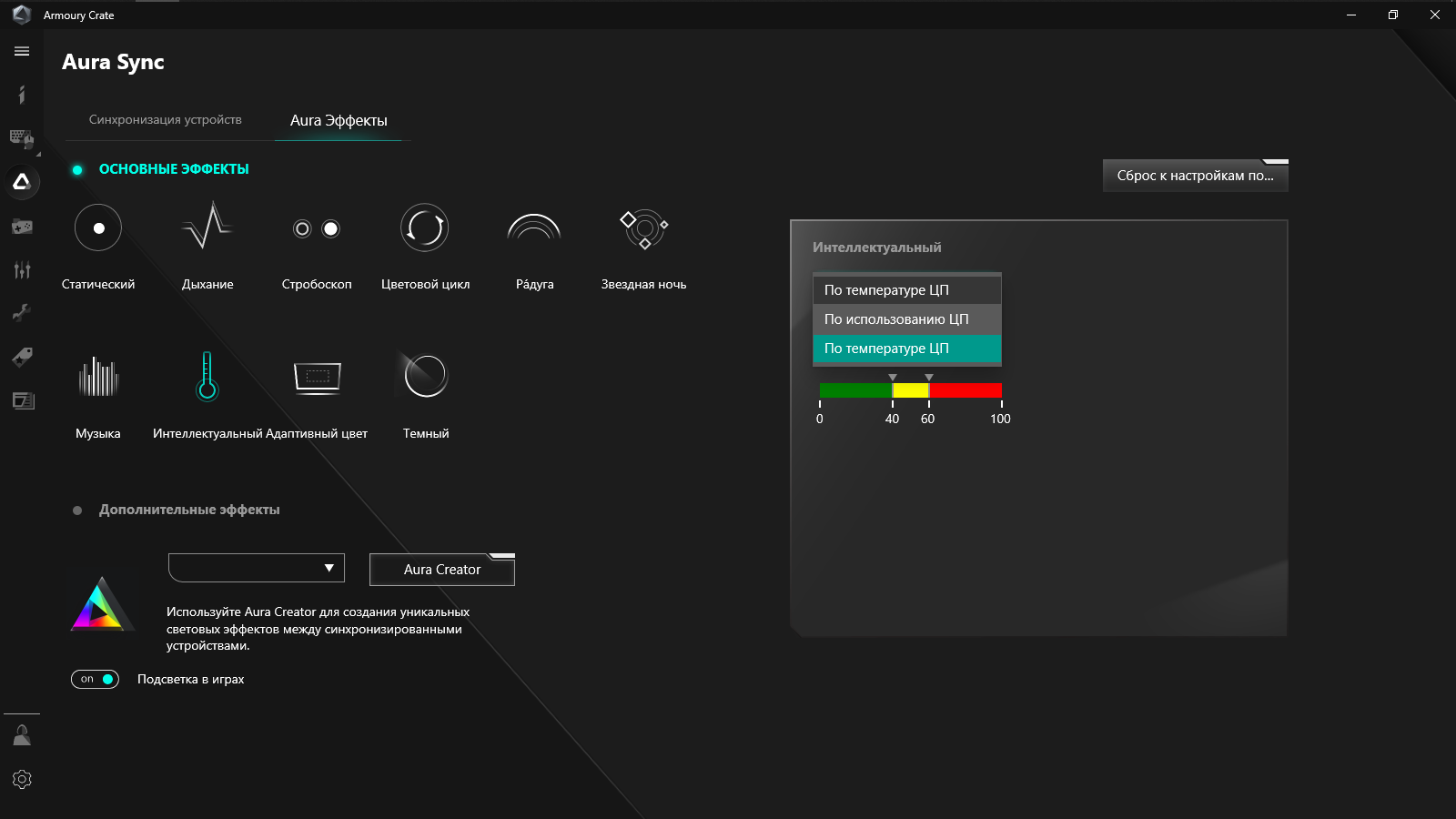Select the Музыка music effect icon
Screen dimensions: 1456x819
(98, 376)
